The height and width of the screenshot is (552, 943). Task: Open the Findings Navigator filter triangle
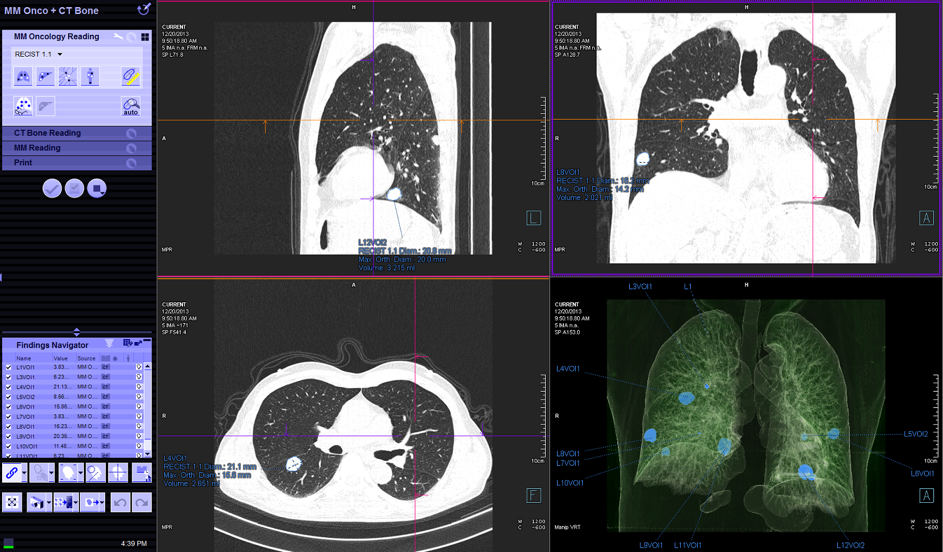click(x=109, y=344)
